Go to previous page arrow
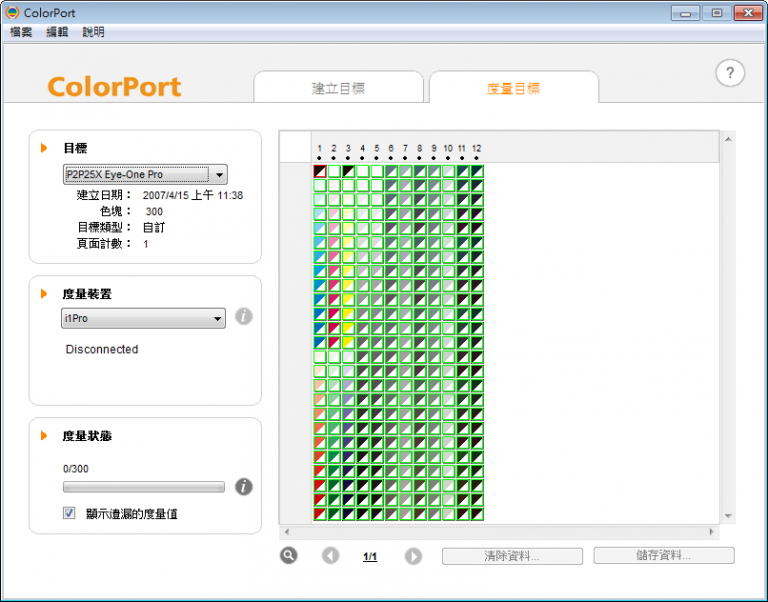The height and width of the screenshot is (602, 768). point(330,556)
